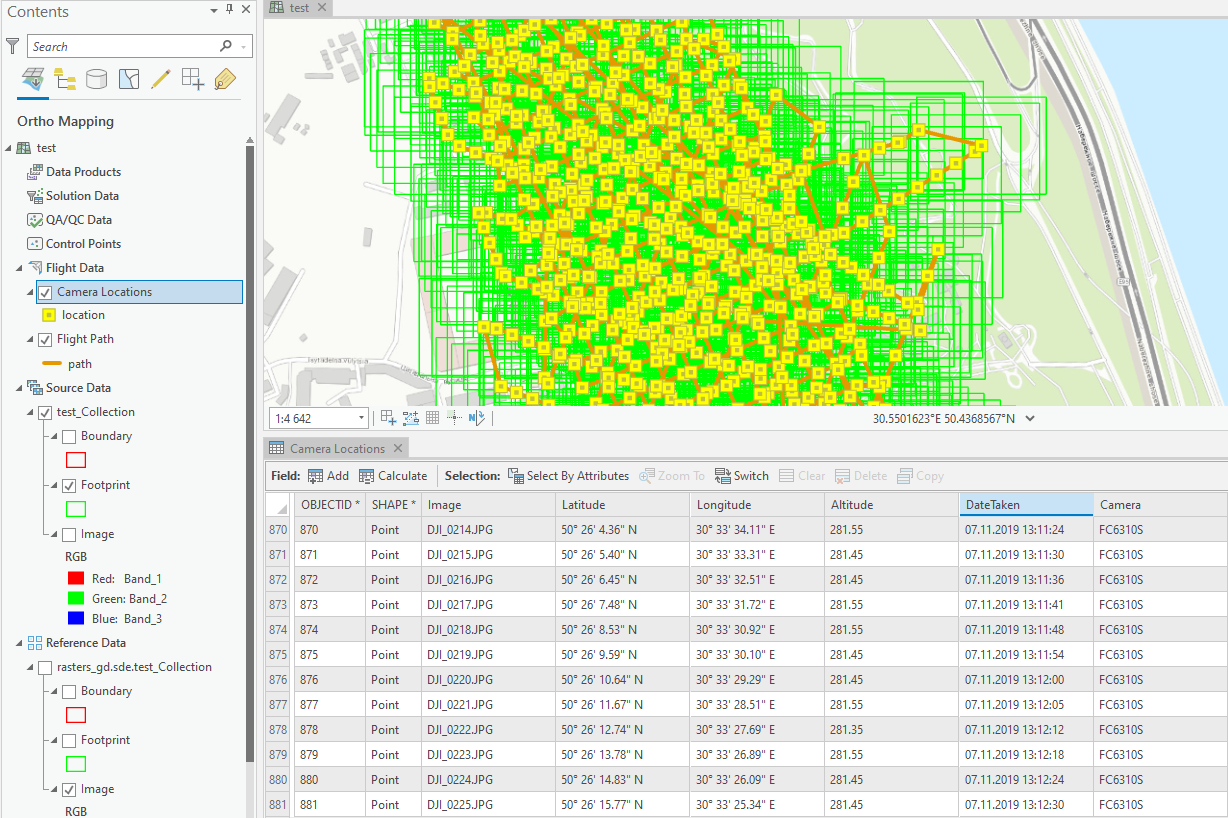Open the map scale dropdown showing 1:4 642
1228x818 pixels.
click(x=360, y=417)
